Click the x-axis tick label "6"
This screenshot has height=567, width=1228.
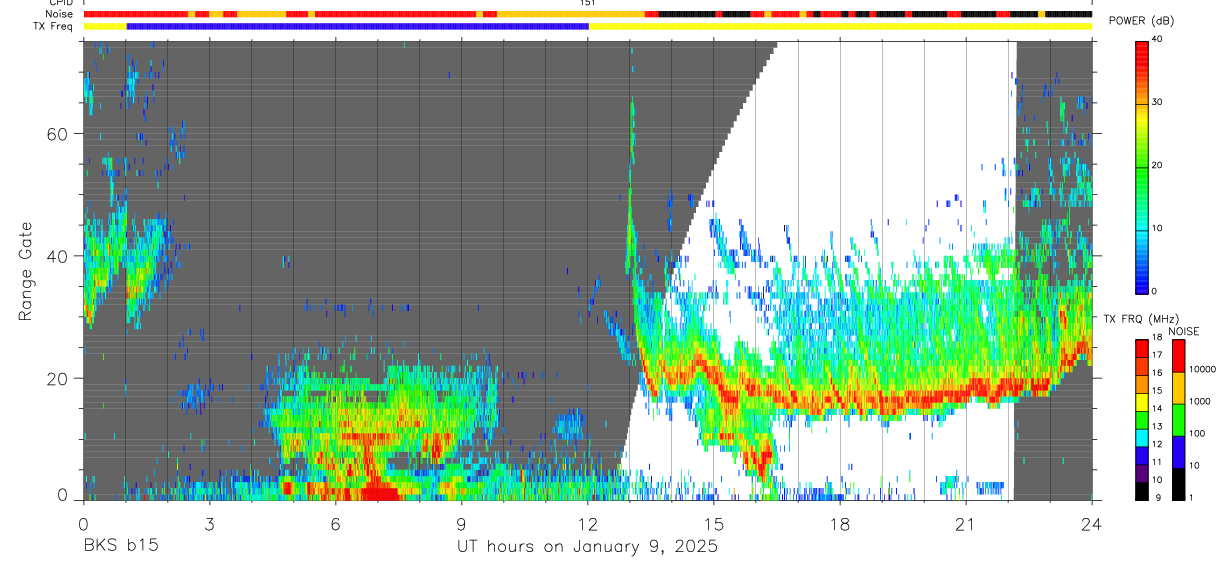(335, 523)
